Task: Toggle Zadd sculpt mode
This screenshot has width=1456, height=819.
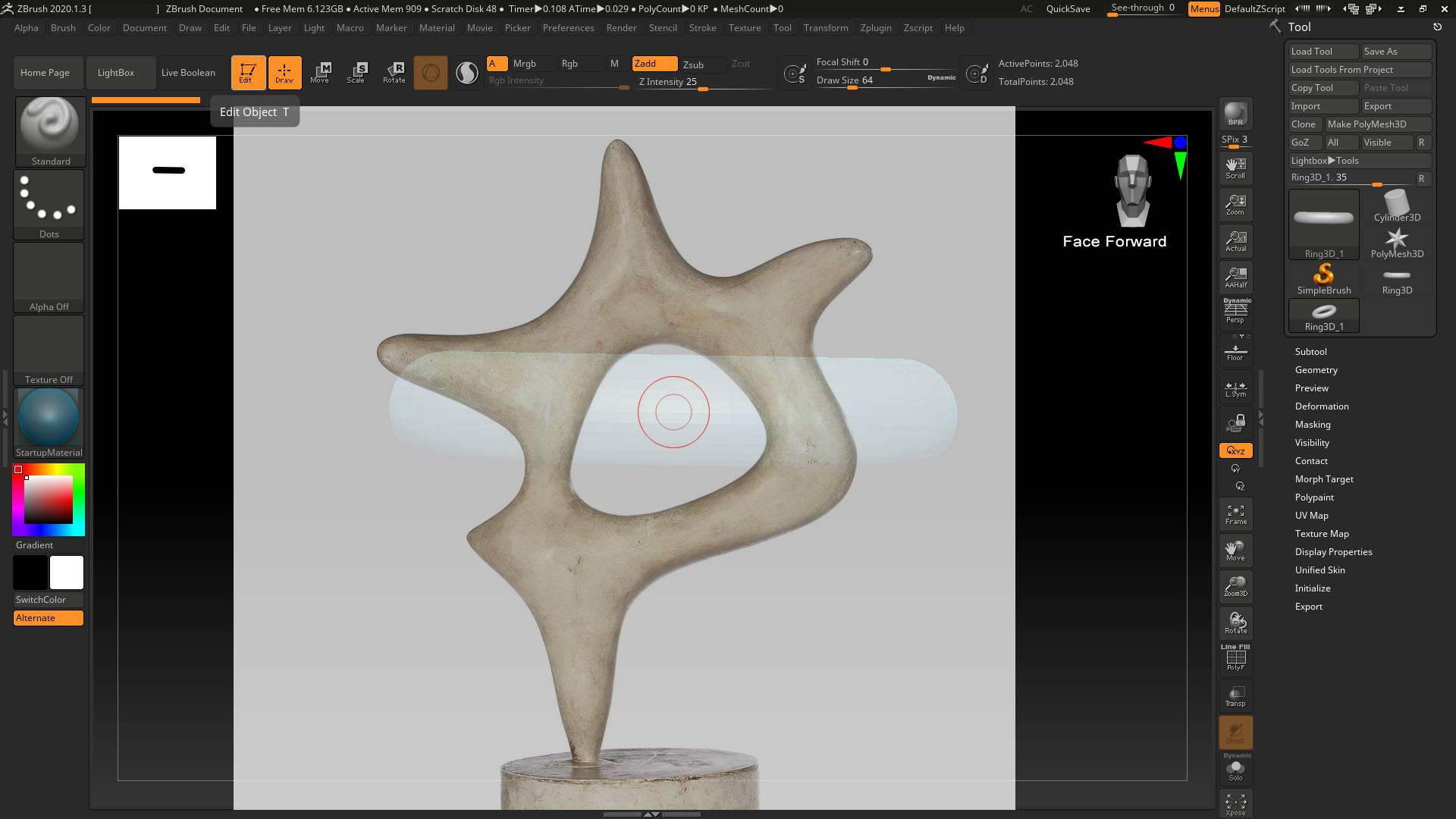Action: 654,64
